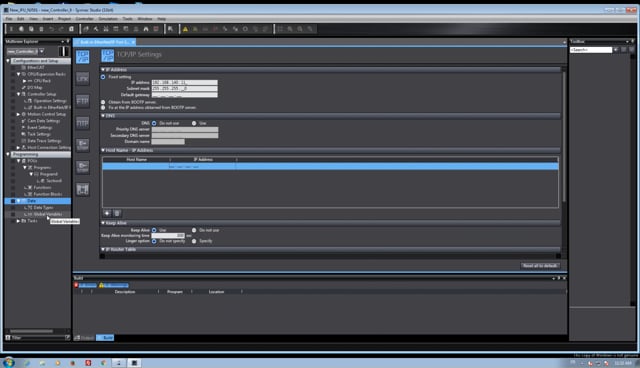The width and height of the screenshot is (640, 368).
Task: Set Linger option to Do not specify
Action: [x=154, y=241]
